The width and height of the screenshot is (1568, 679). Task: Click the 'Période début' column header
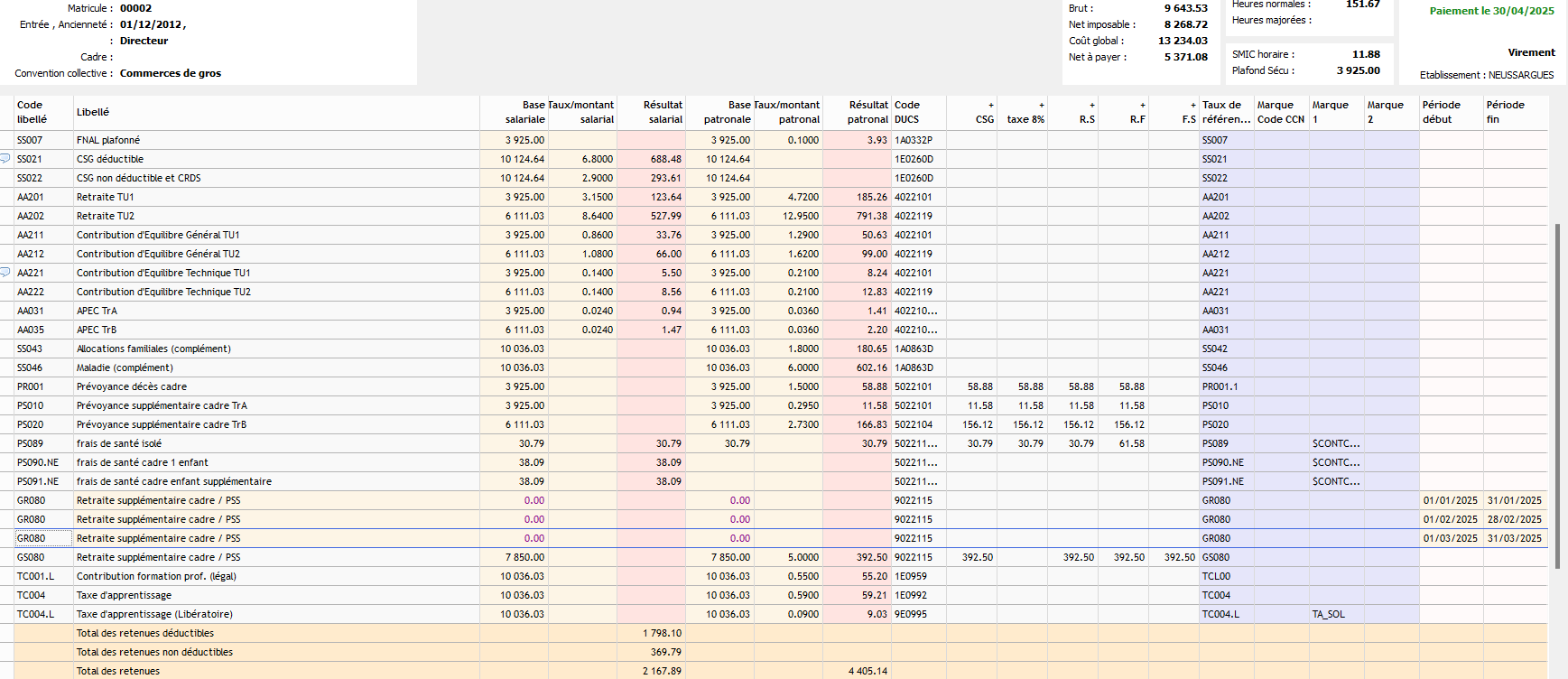1452,112
